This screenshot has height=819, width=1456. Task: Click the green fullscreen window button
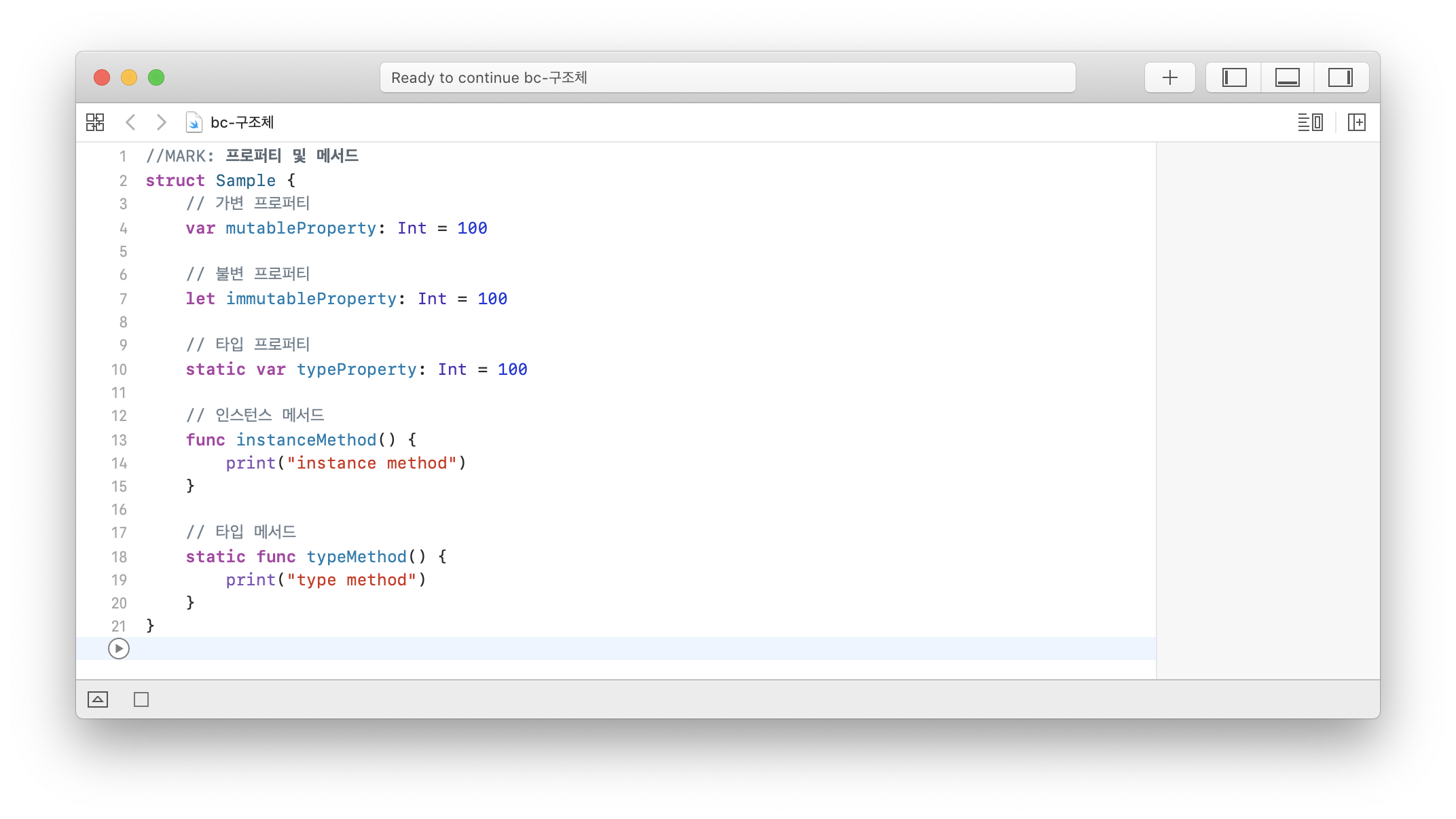click(x=156, y=77)
